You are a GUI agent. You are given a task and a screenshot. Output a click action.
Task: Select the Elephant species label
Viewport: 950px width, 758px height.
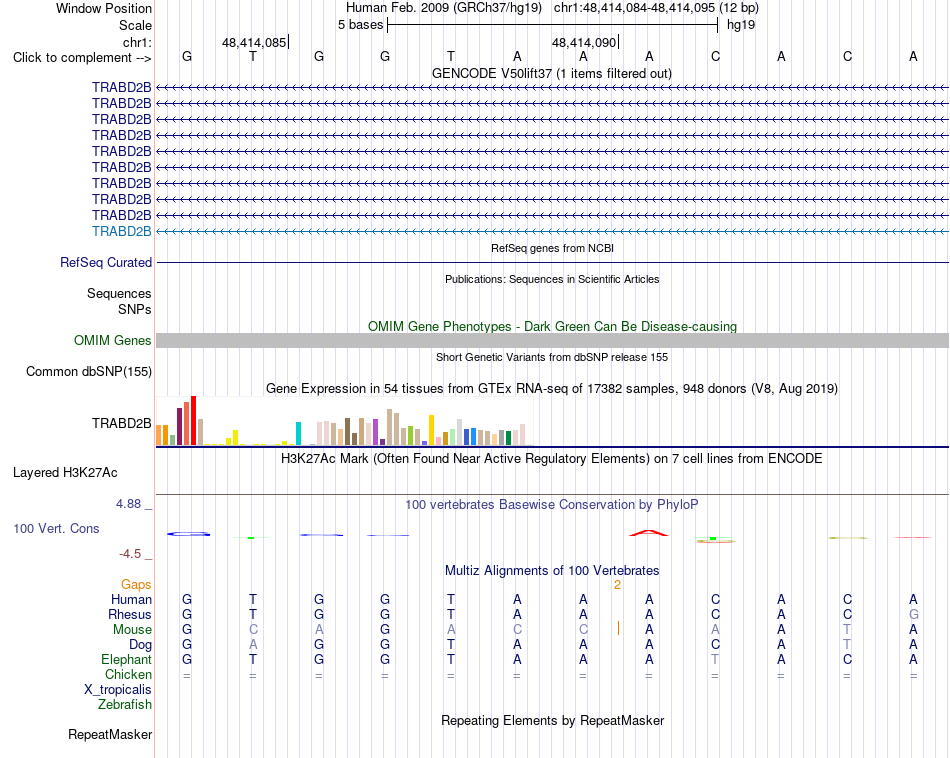coord(126,659)
